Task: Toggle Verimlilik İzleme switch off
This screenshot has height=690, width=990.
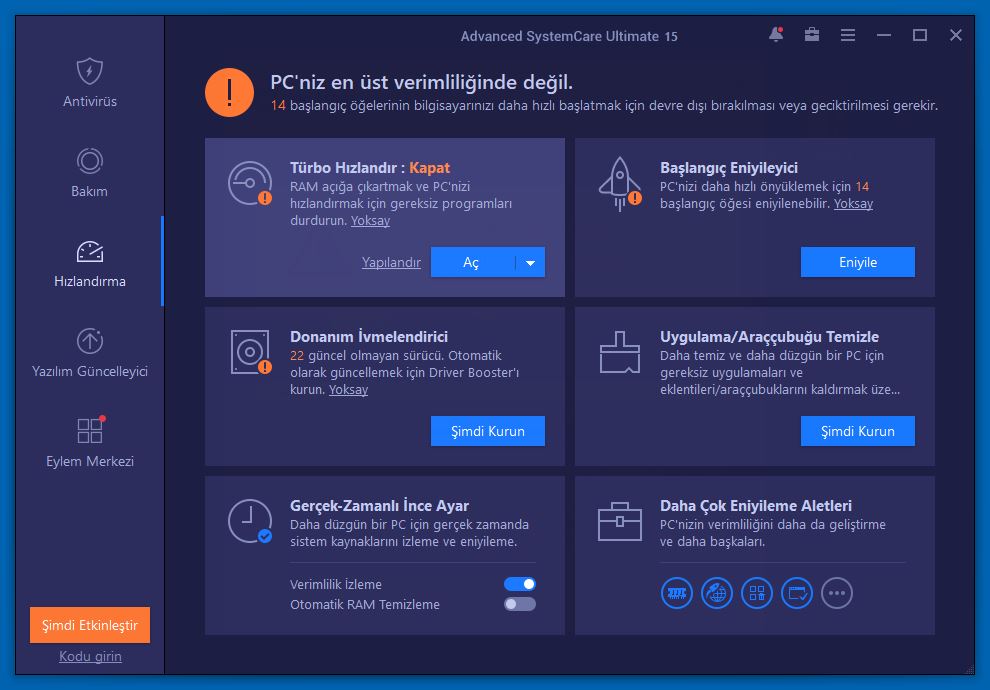Action: point(520,584)
